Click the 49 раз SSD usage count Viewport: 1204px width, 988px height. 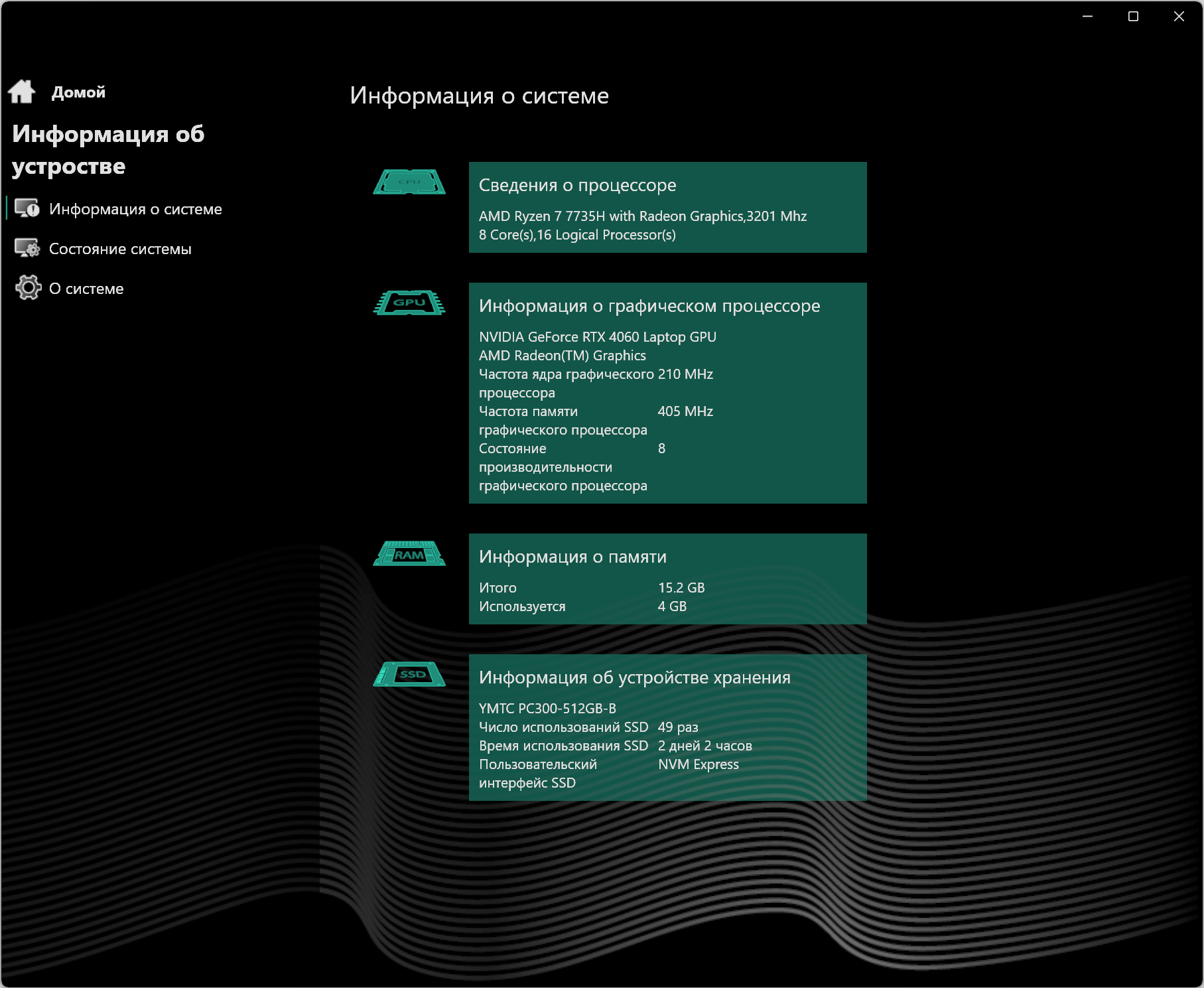click(x=678, y=727)
